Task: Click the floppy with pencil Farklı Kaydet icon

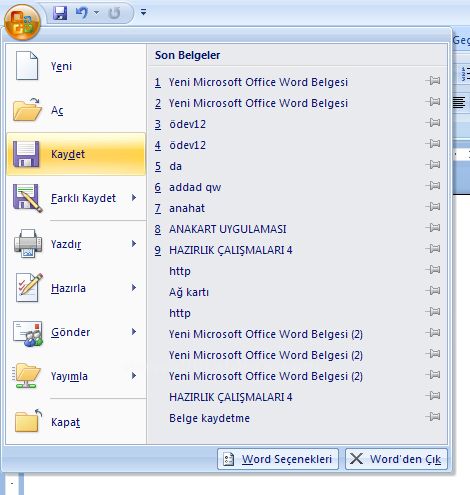Action: (28, 198)
